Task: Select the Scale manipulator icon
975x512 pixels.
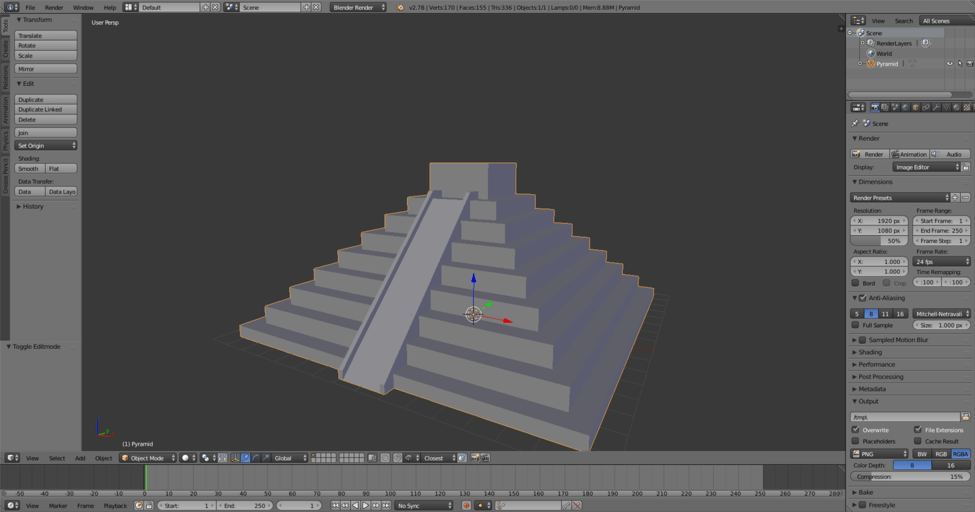Action: point(266,458)
